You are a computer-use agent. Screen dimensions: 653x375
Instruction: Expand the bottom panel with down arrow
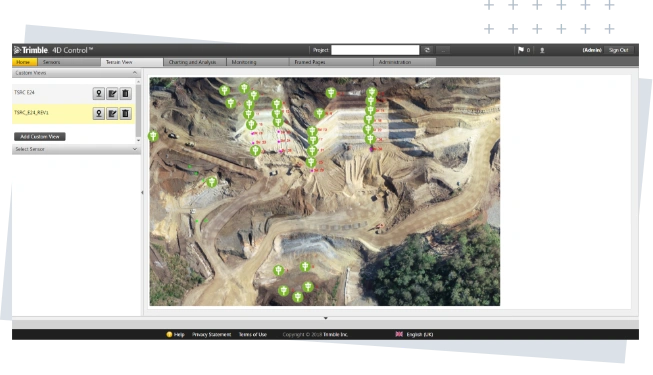(x=326, y=318)
